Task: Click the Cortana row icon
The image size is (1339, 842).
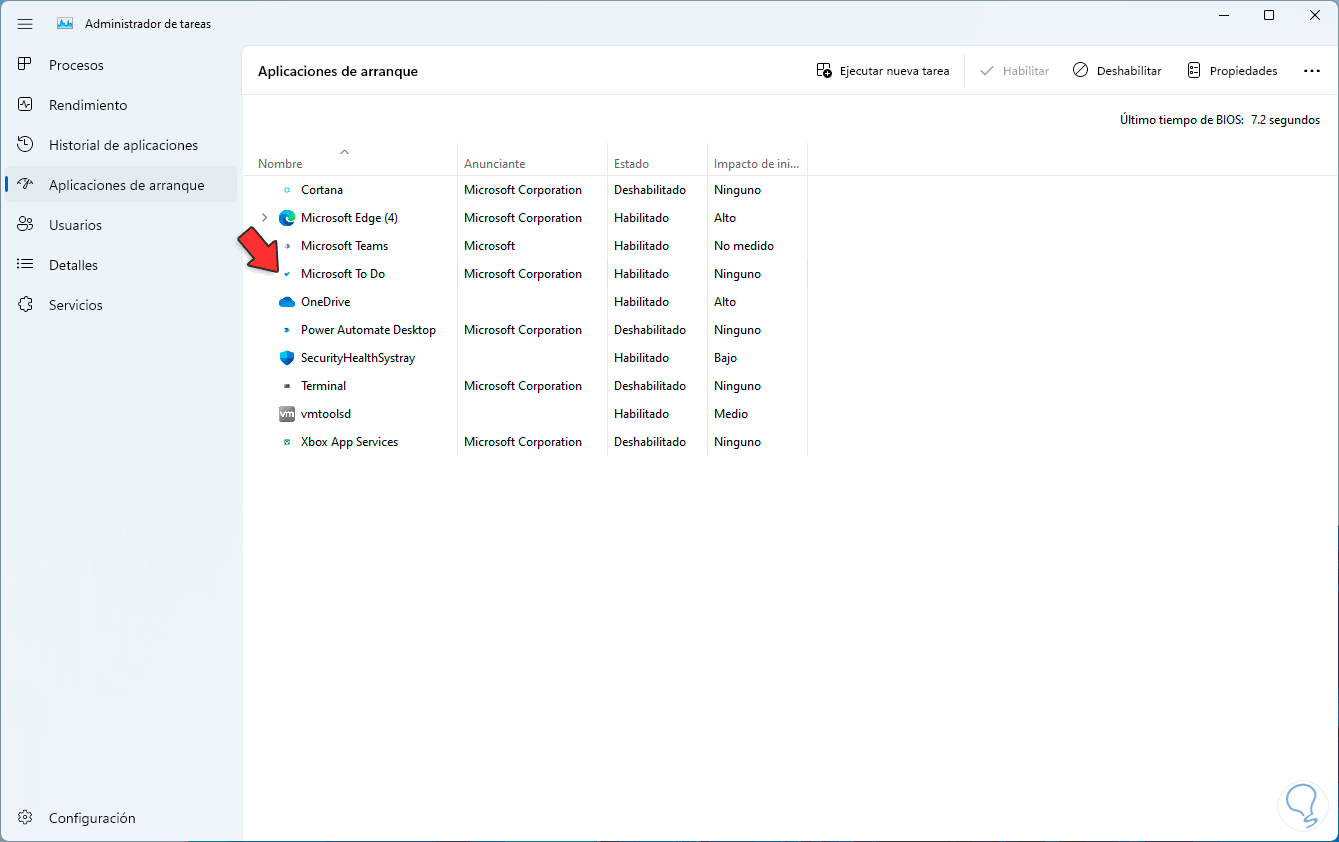Action: point(287,190)
